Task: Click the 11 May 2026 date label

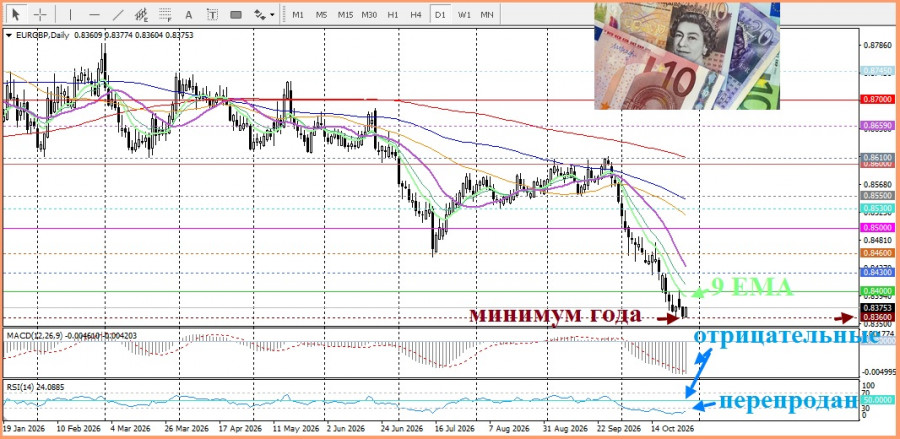Action: pyautogui.click(x=294, y=429)
